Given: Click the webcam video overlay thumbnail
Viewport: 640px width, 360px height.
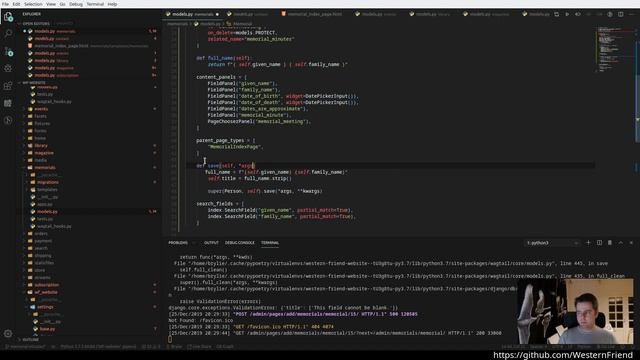Looking at the screenshot, I should [575, 311].
